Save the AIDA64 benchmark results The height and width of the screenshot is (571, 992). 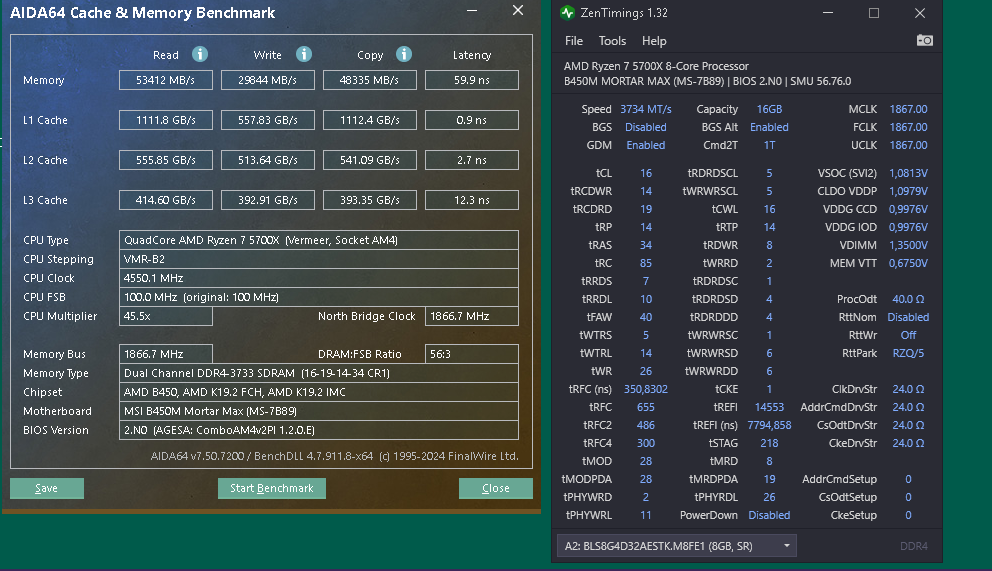(x=47, y=488)
